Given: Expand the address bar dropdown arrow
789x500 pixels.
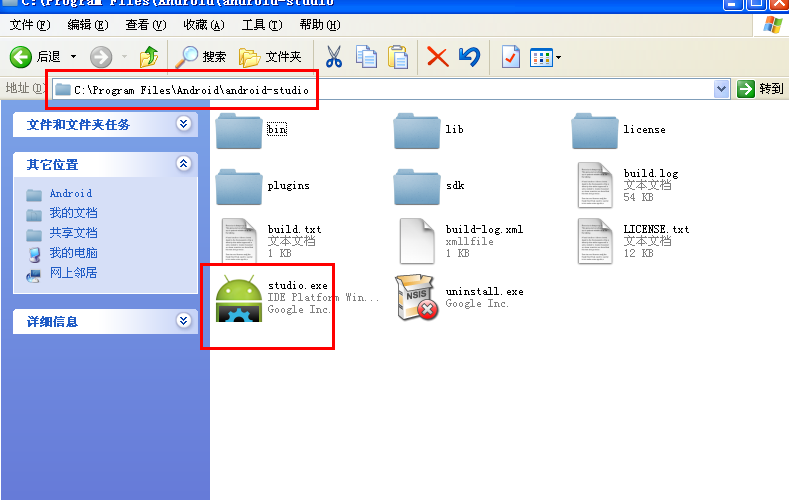Looking at the screenshot, I should [x=722, y=90].
